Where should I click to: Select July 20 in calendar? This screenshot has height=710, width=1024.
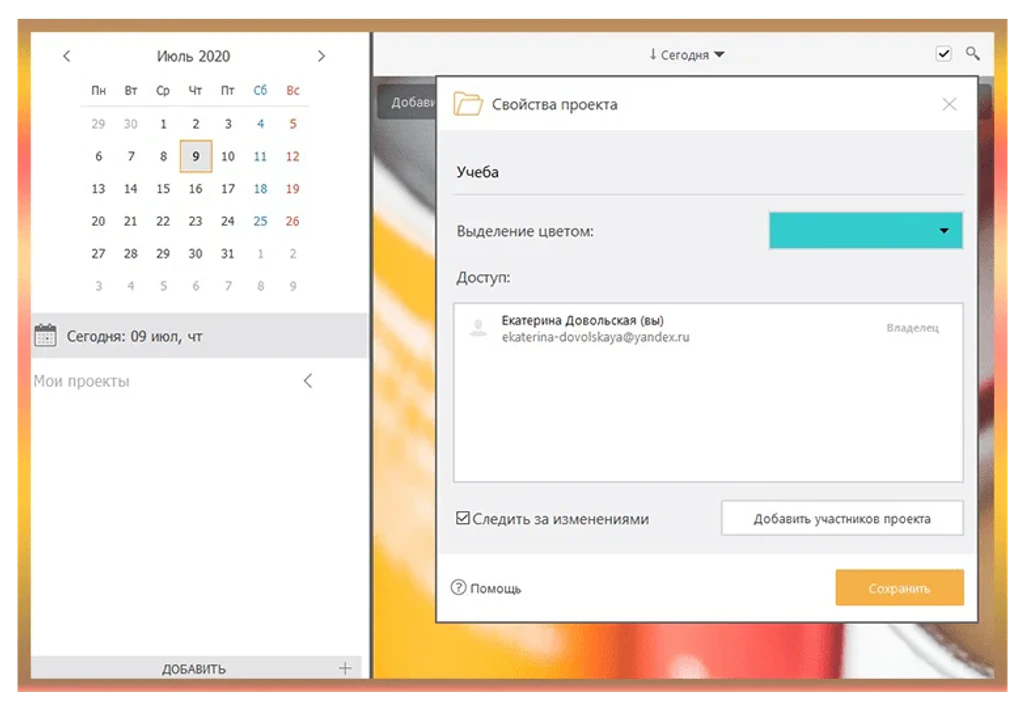tap(98, 221)
